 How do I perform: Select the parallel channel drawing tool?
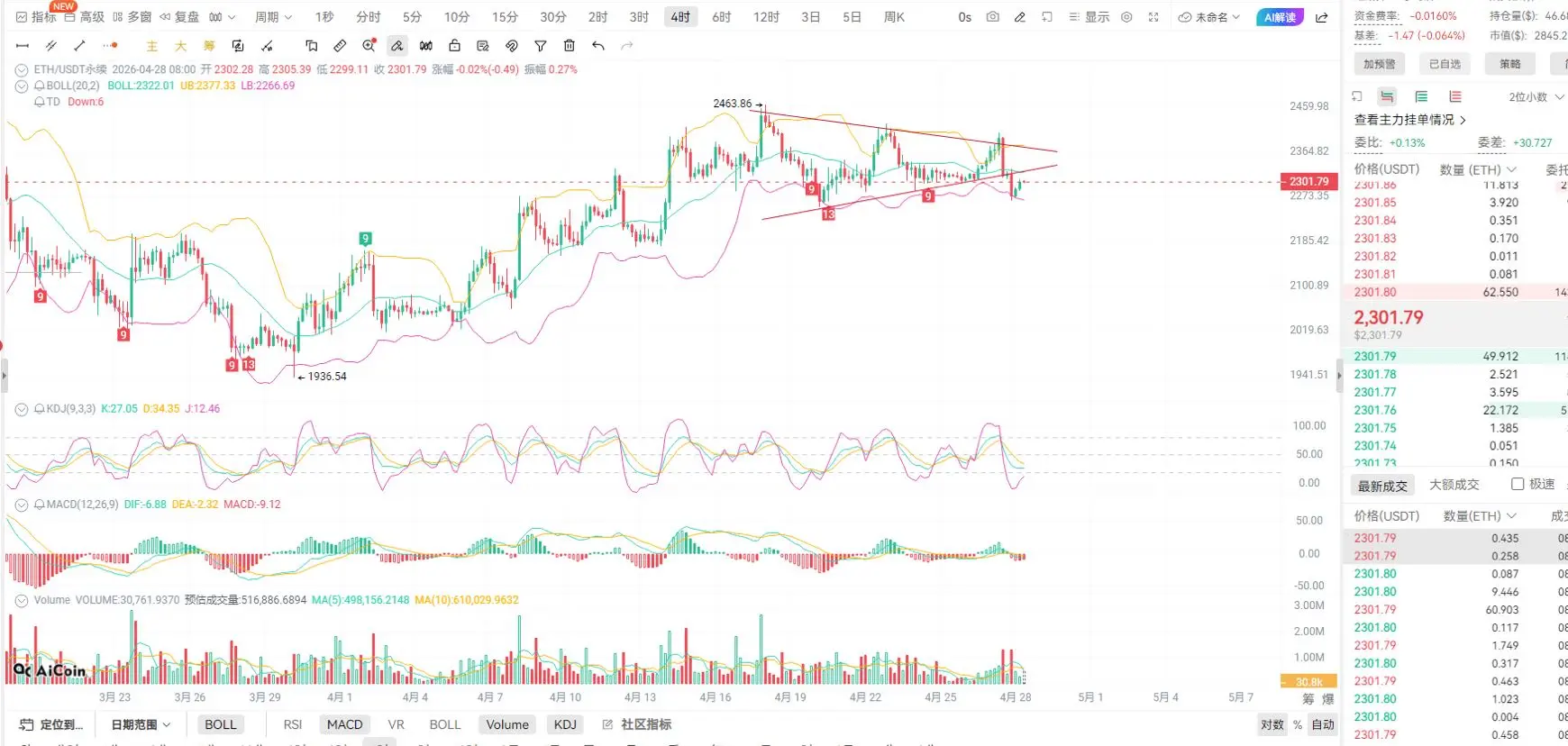pos(51,46)
